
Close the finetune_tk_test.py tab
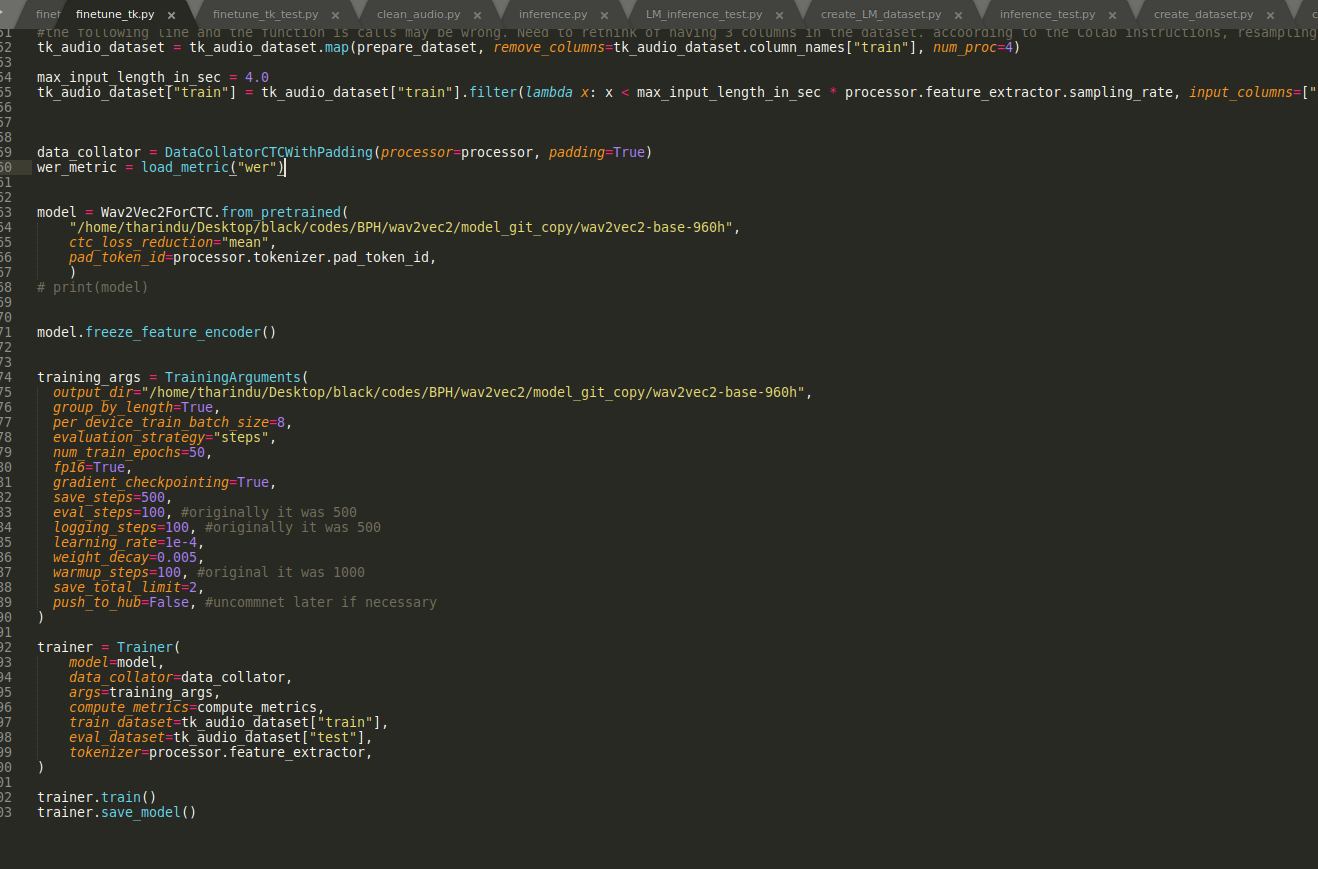(334, 15)
